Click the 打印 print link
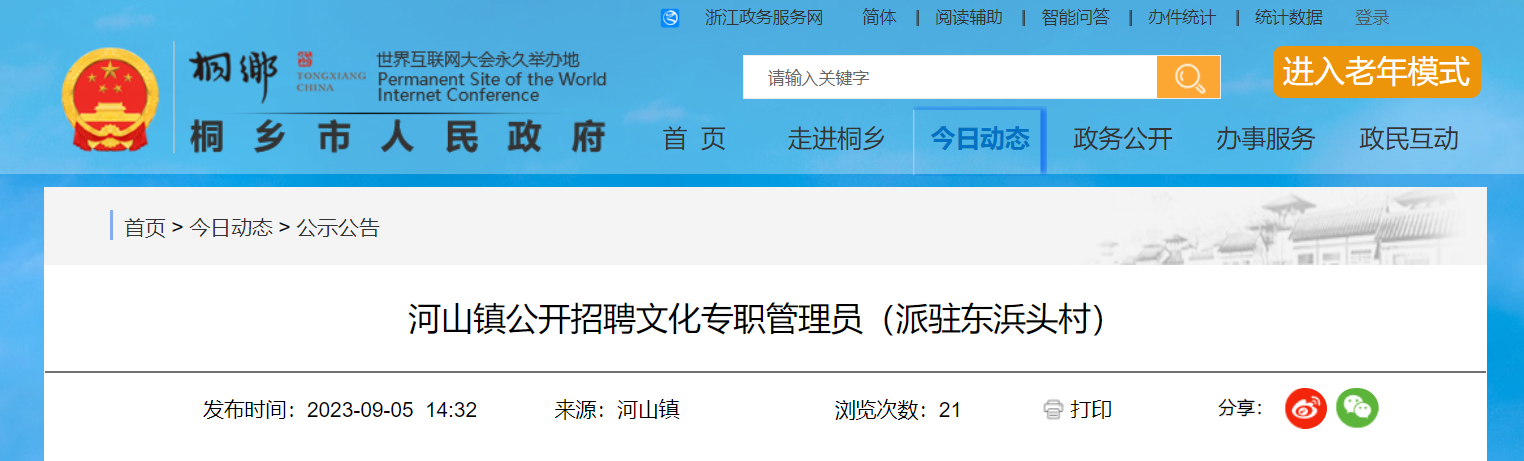The height and width of the screenshot is (461, 1524). pyautogui.click(x=1091, y=410)
